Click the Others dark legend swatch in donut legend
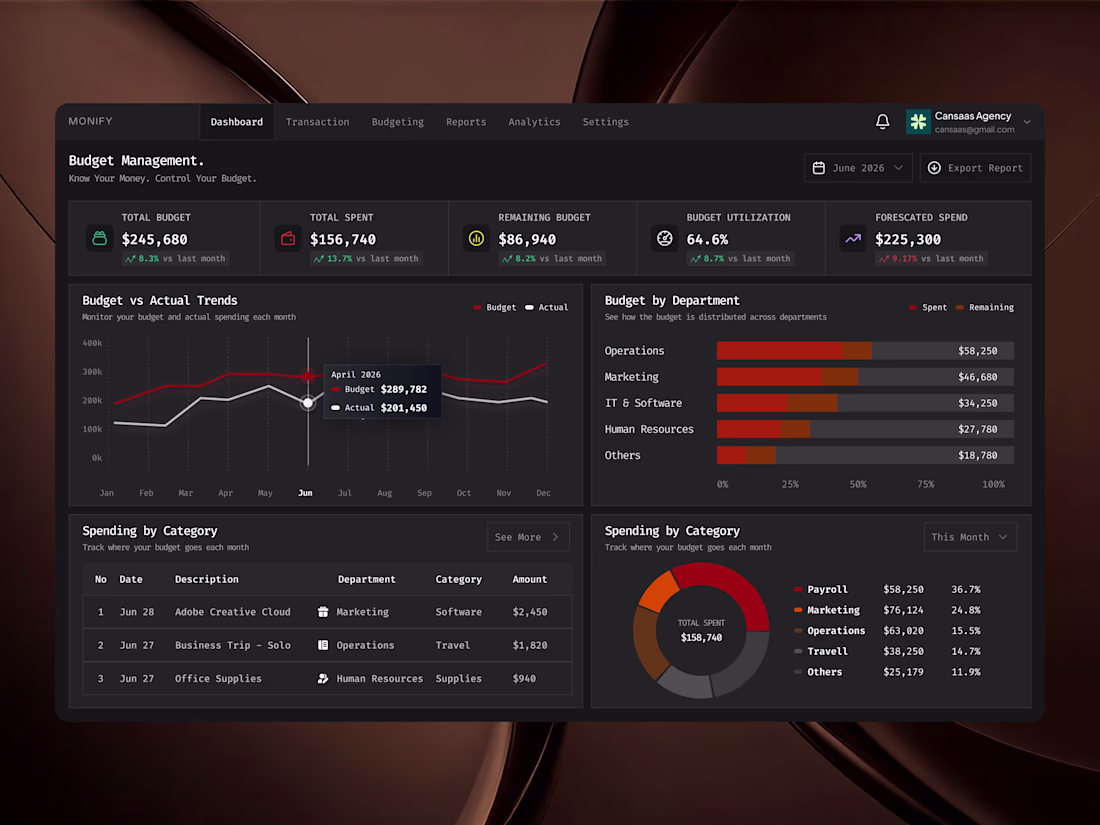This screenshot has width=1100, height=825. coord(798,672)
